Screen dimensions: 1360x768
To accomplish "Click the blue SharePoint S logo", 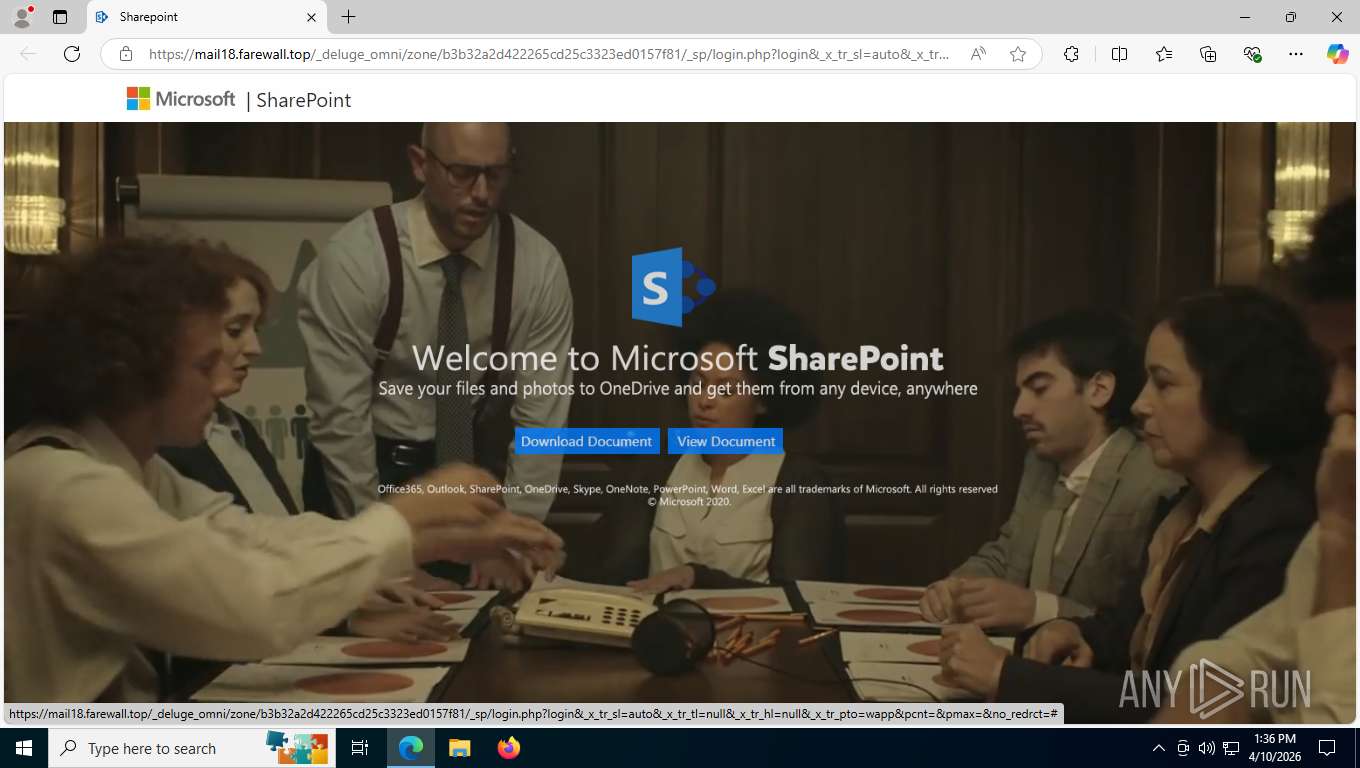I will (673, 287).
